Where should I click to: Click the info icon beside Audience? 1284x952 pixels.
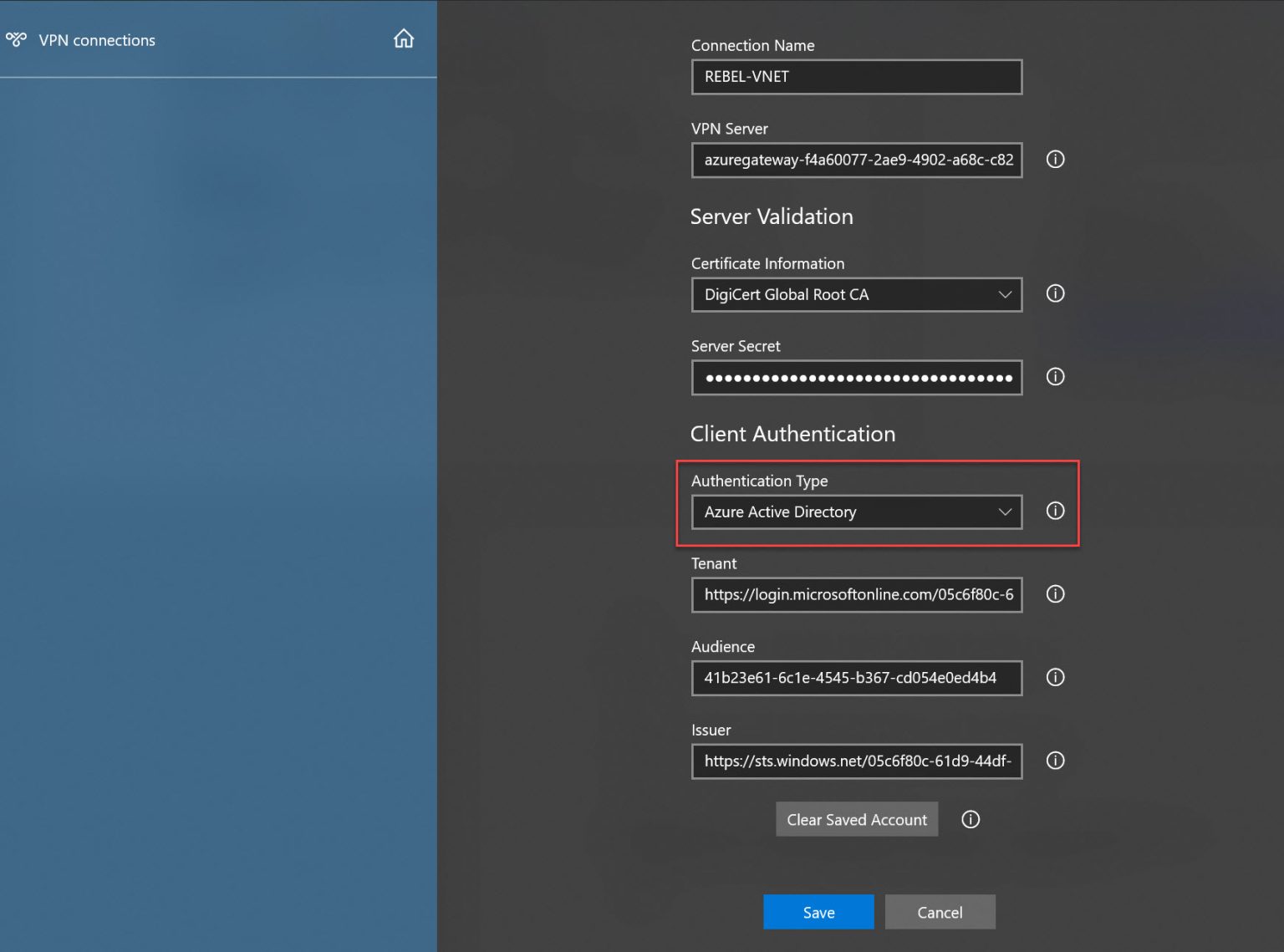coord(1055,677)
